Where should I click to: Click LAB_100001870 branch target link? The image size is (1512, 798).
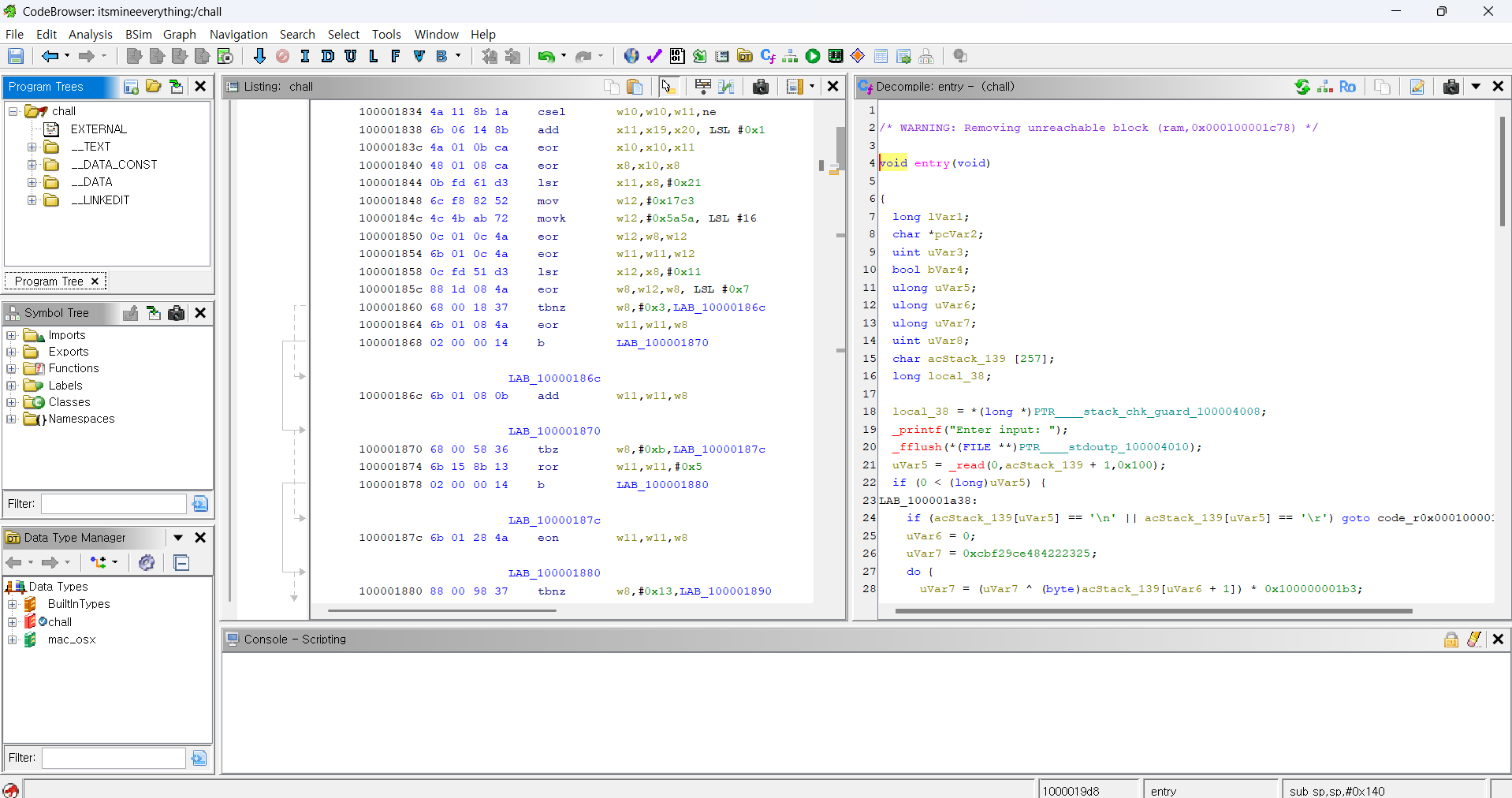pos(662,343)
